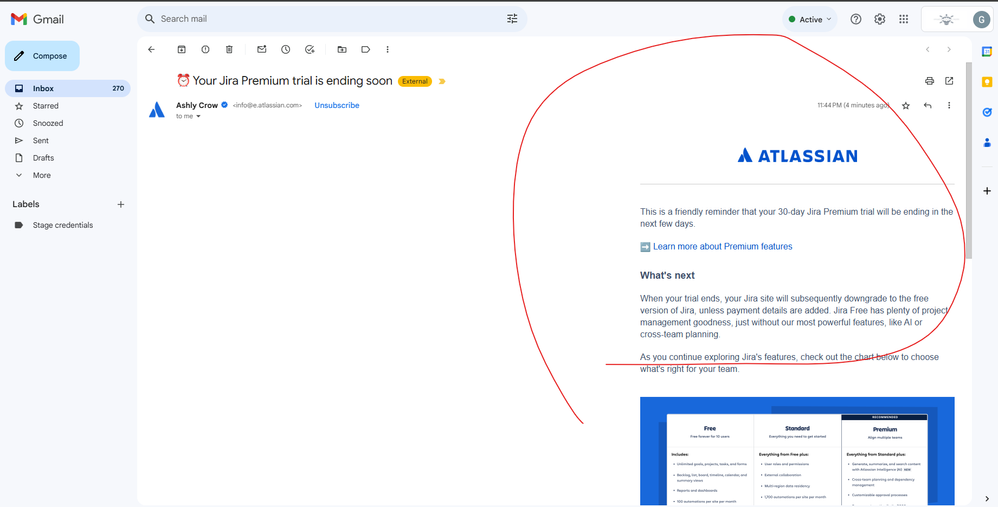Go to the older email arrow
Image resolution: width=998 pixels, height=507 pixels.
click(949, 50)
